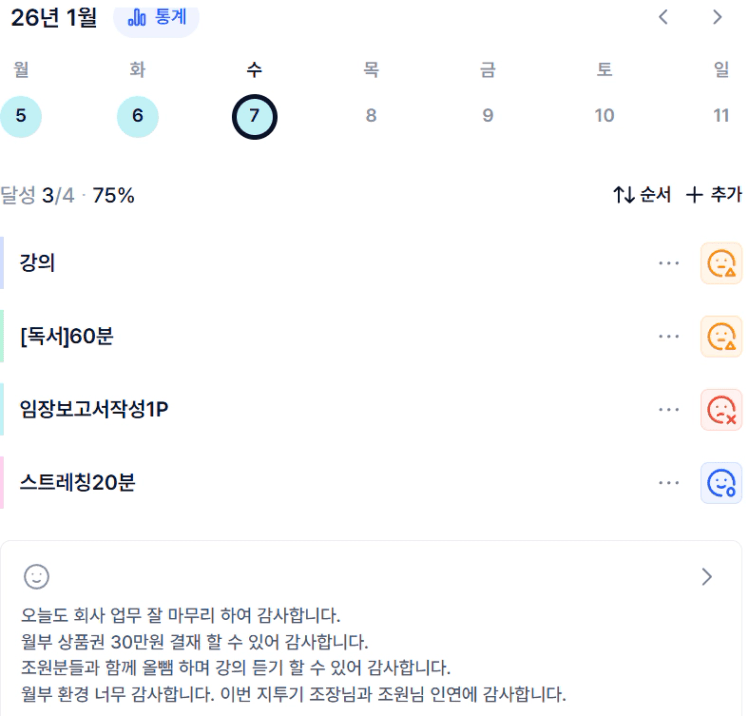The width and height of the screenshot is (749, 716).
Task: Select Tuesday the 6th
Action: click(x=138, y=116)
